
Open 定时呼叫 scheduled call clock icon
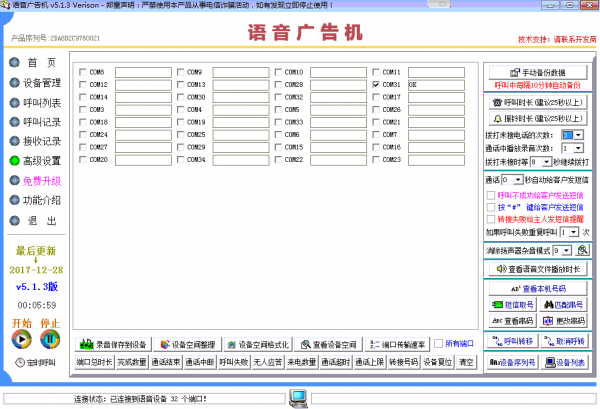click(18, 362)
